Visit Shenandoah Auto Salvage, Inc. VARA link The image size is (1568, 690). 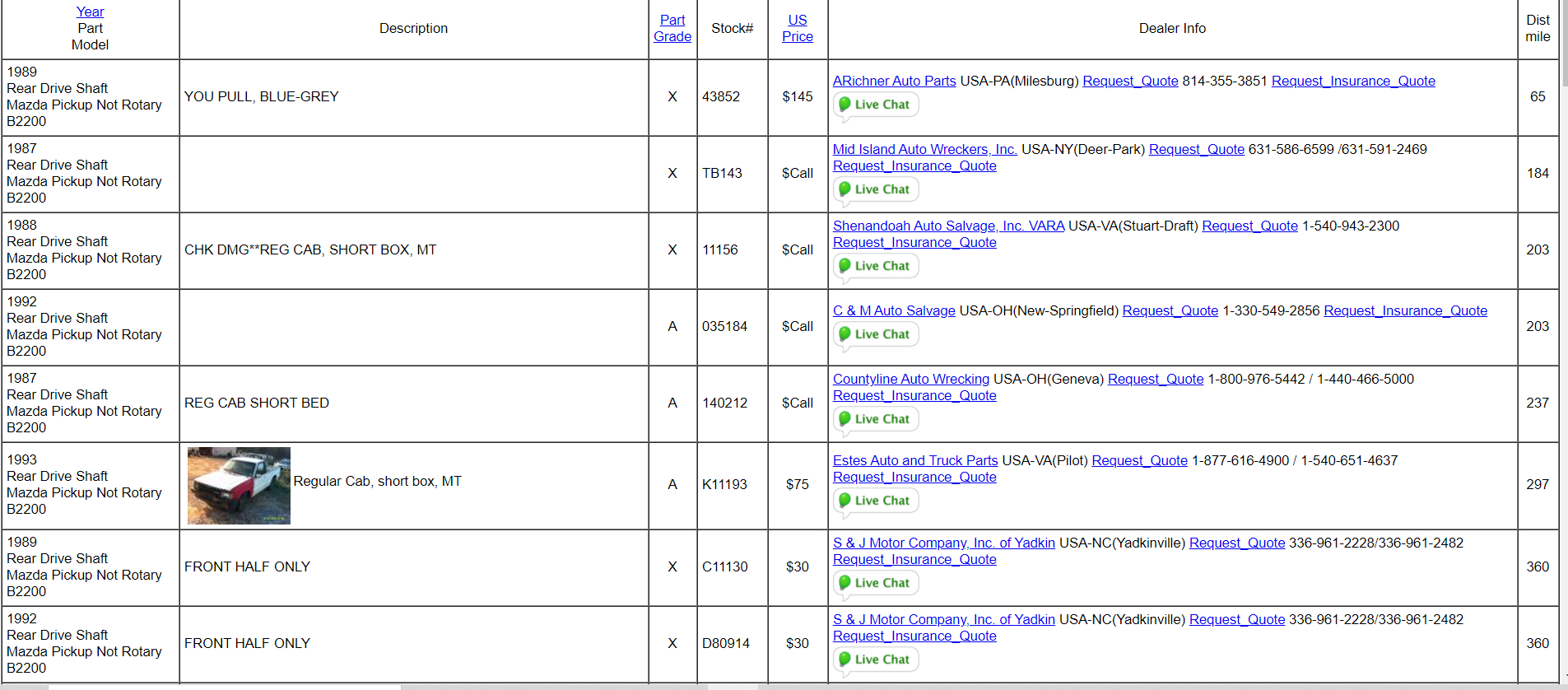(949, 226)
